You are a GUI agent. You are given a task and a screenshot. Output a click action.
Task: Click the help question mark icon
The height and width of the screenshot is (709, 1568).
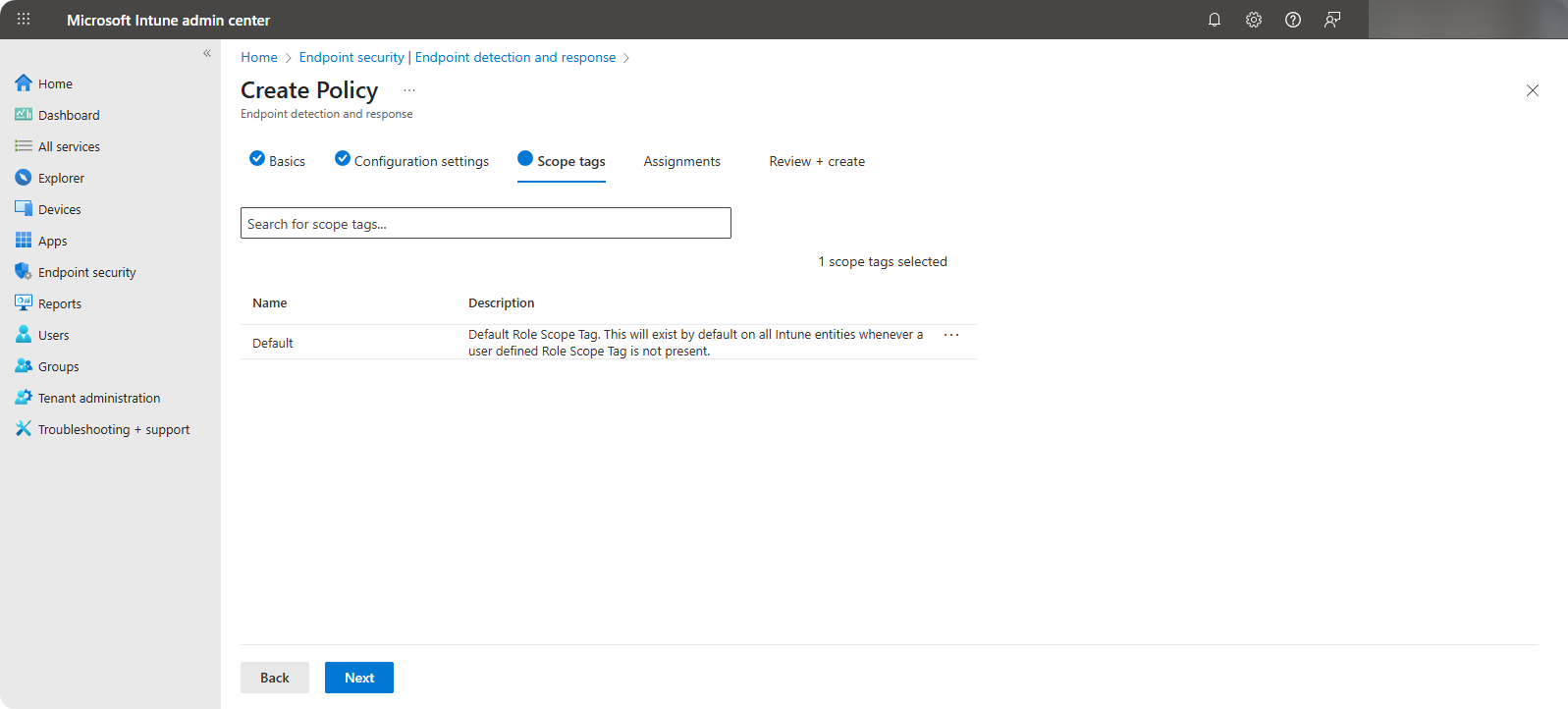1293,20
